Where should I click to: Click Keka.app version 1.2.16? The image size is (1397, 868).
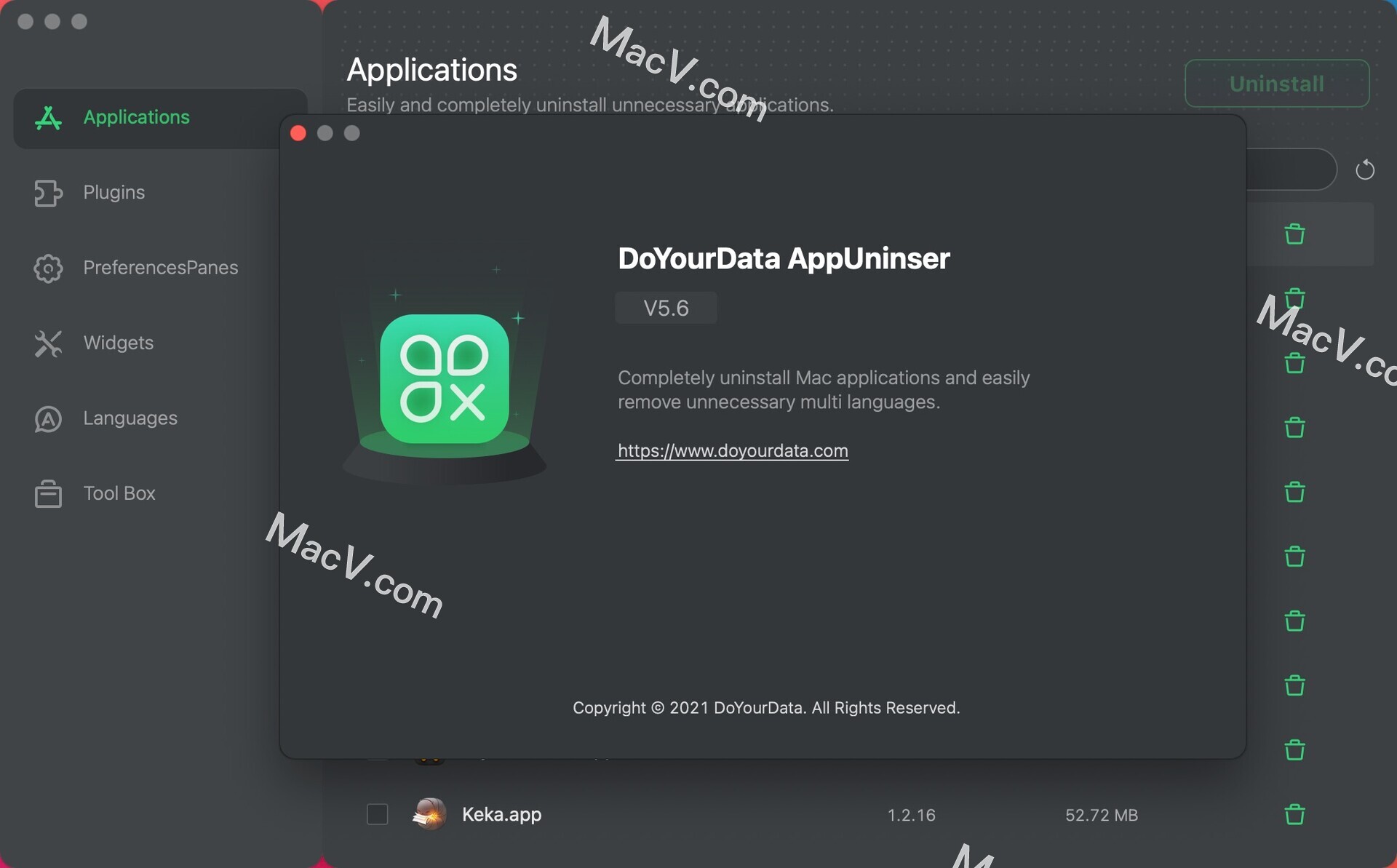(x=911, y=815)
